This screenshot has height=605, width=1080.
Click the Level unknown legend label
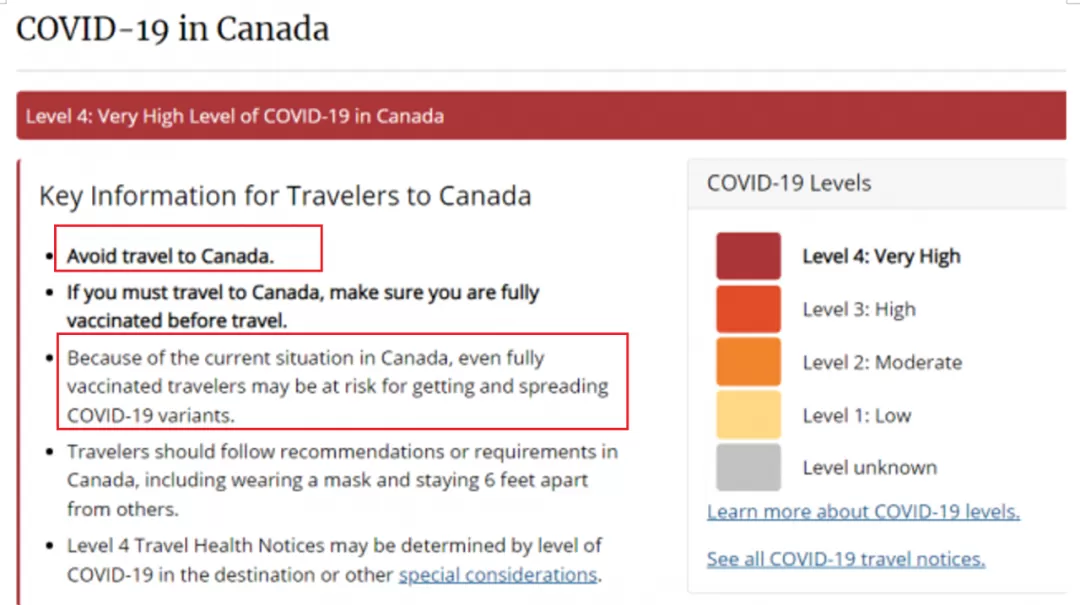(870, 468)
